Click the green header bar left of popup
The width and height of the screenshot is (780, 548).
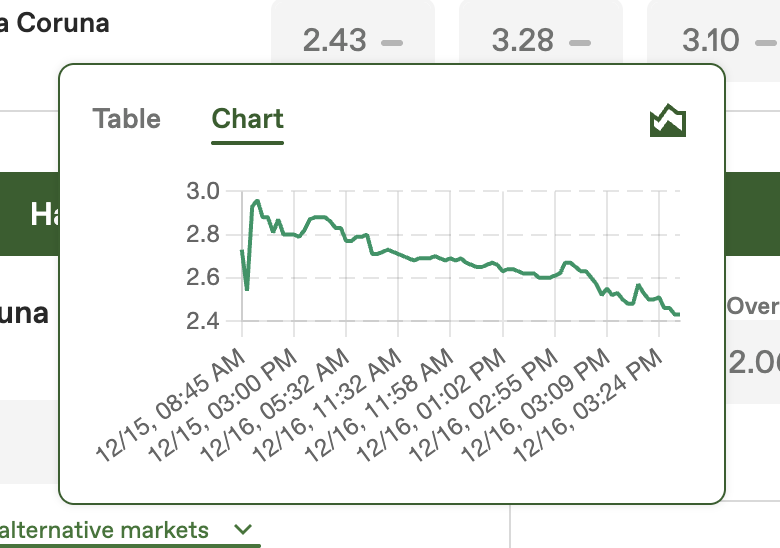(30, 213)
